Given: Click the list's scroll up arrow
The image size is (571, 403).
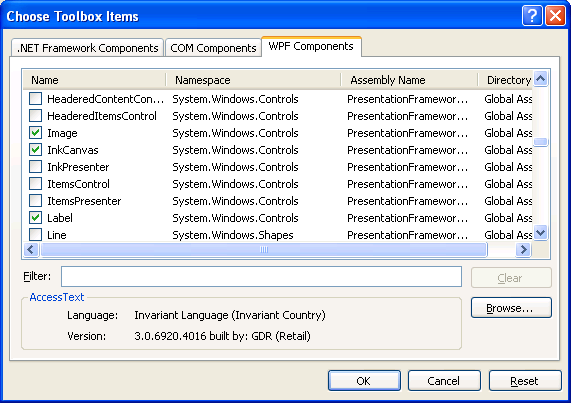Looking at the screenshot, I should tap(541, 79).
